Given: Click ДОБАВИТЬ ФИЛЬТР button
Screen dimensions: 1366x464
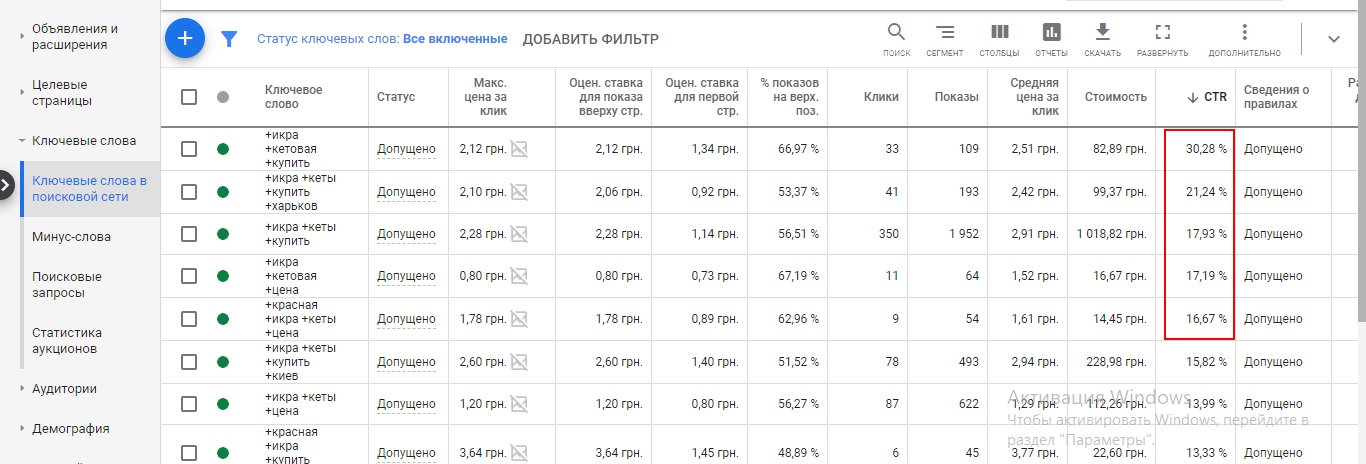Looking at the screenshot, I should pos(591,39).
